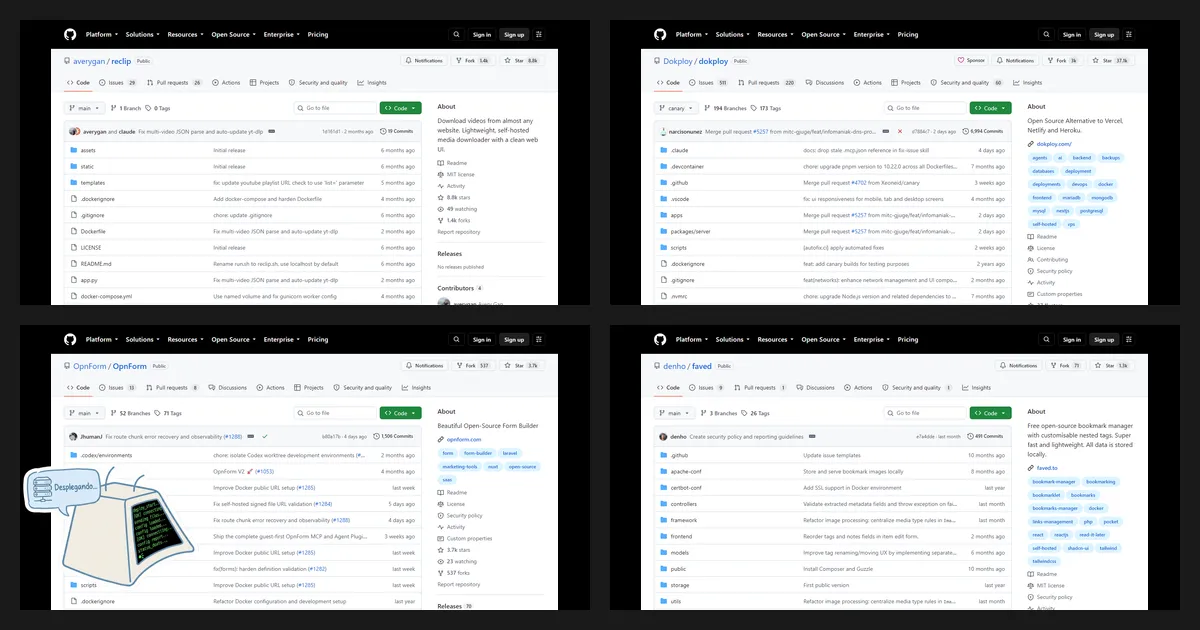Click the heart Sponsor icon in dokploy
Image resolution: width=1200 pixels, height=630 pixels.
click(x=961, y=61)
